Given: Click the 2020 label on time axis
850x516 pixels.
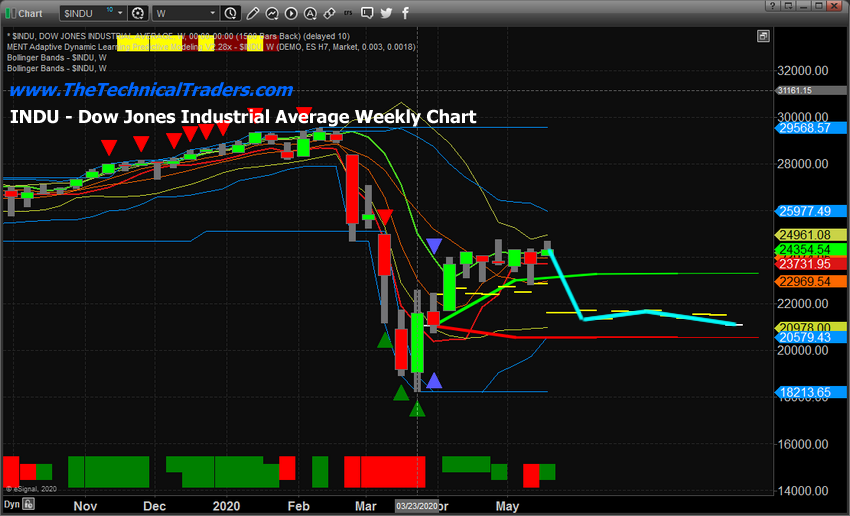Looking at the screenshot, I should [x=226, y=506].
